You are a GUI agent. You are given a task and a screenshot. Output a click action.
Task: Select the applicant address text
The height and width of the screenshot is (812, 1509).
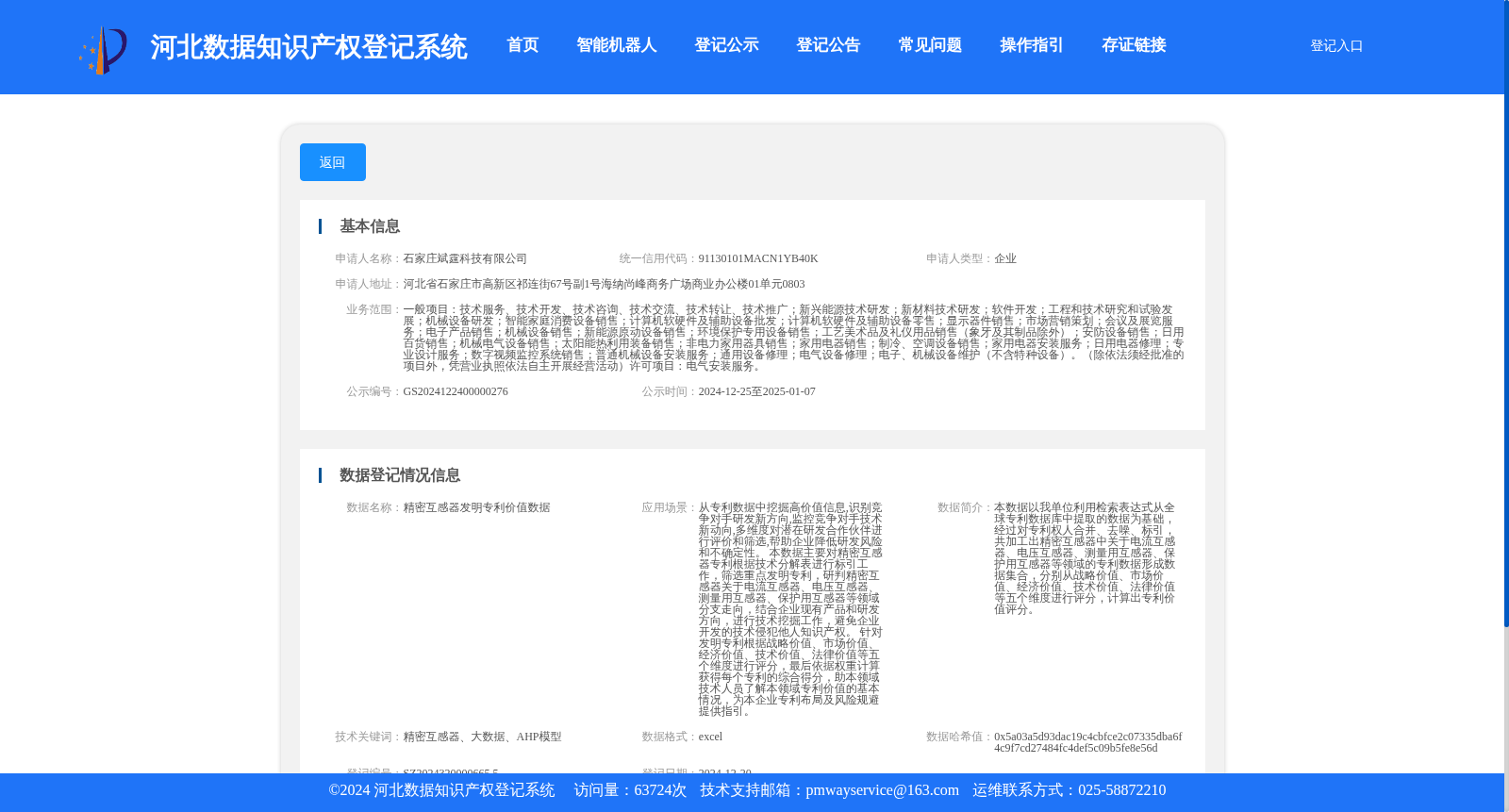[604, 284]
